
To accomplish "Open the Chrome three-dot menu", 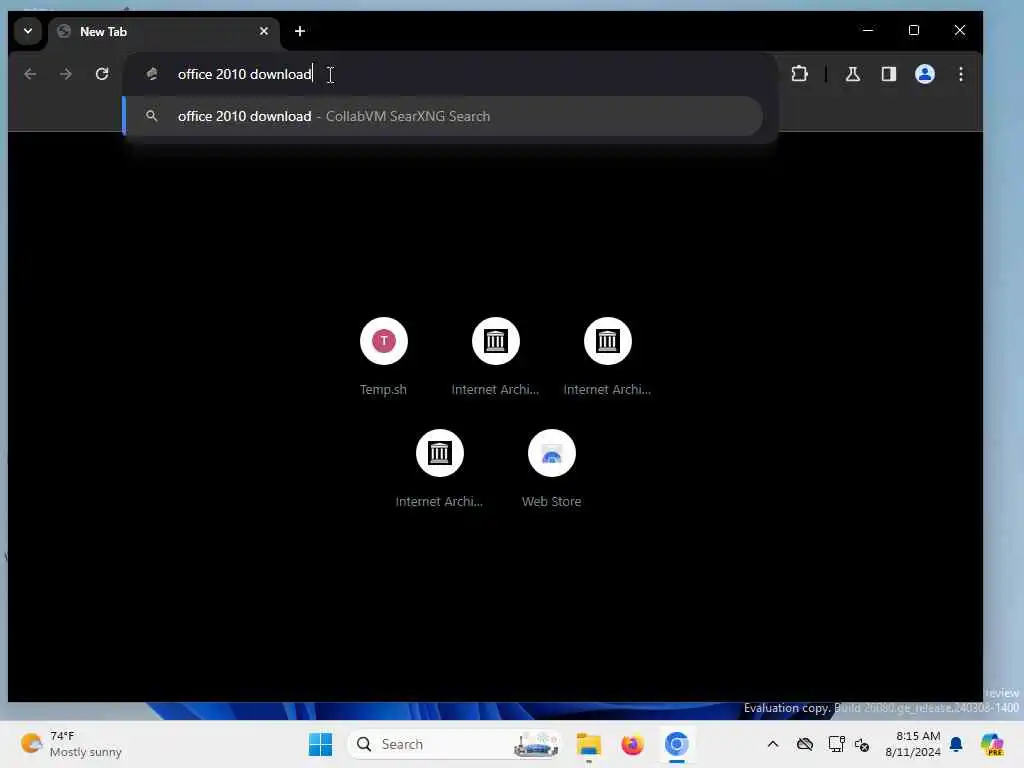I will 961,74.
